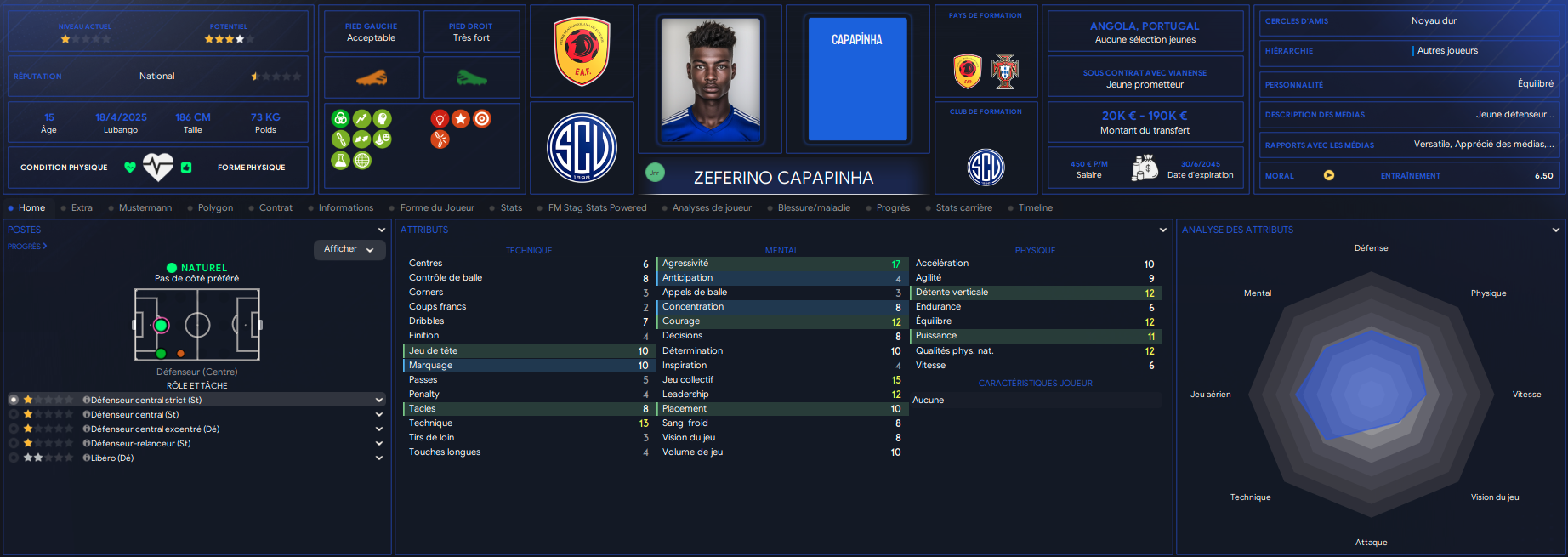Switch to the Contrat tab

point(276,207)
